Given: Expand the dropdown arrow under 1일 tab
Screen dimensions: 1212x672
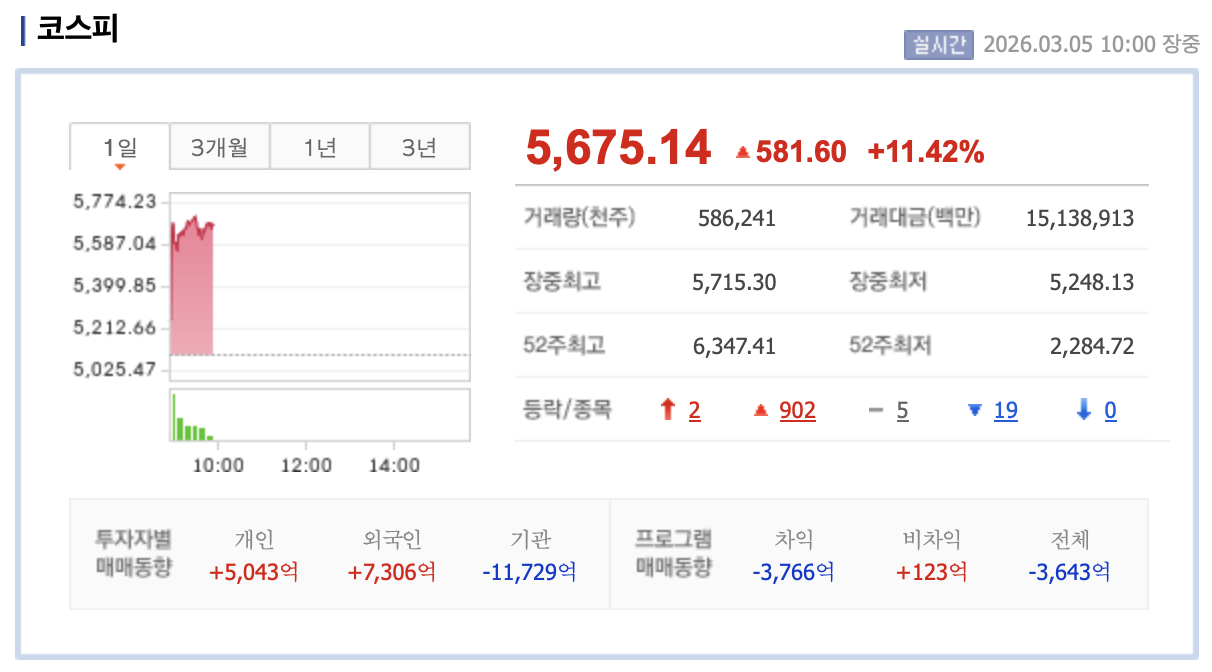Looking at the screenshot, I should tap(119, 168).
